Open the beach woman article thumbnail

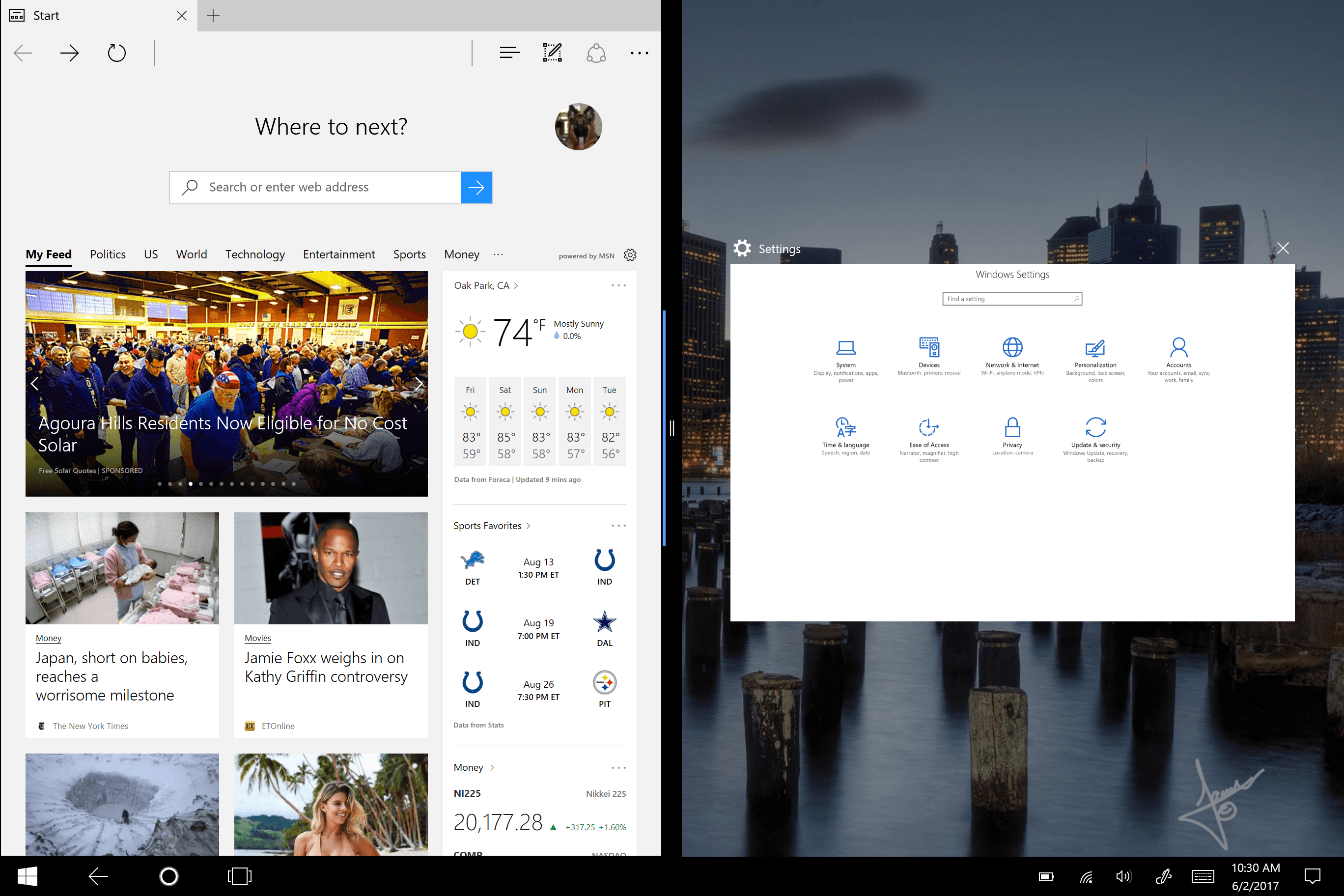pyautogui.click(x=331, y=805)
